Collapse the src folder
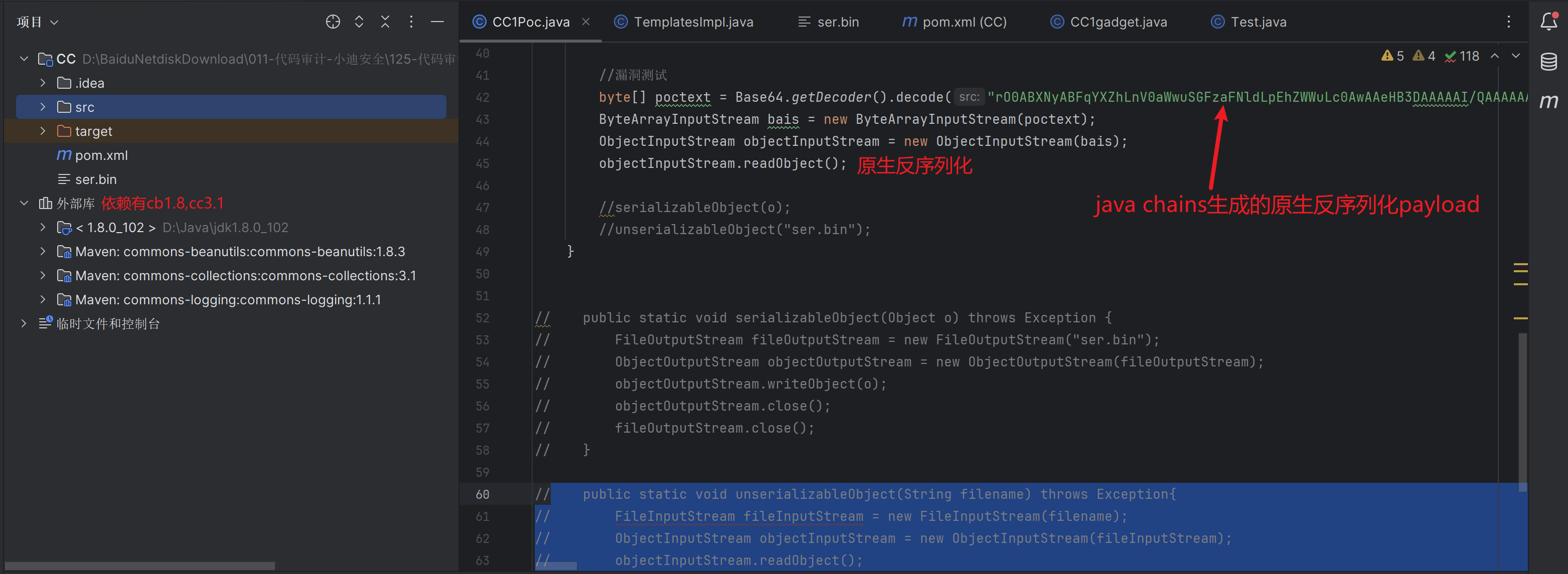 click(x=43, y=106)
